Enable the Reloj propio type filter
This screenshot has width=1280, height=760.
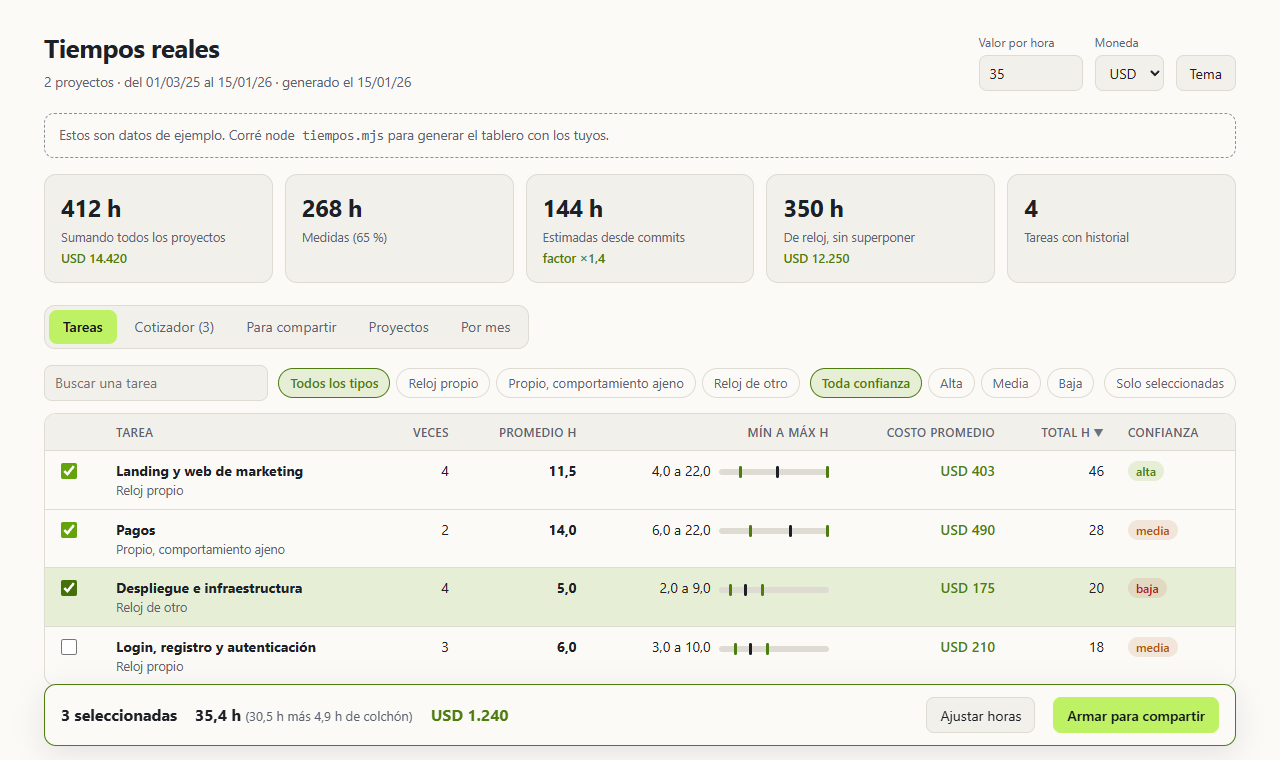[443, 383]
